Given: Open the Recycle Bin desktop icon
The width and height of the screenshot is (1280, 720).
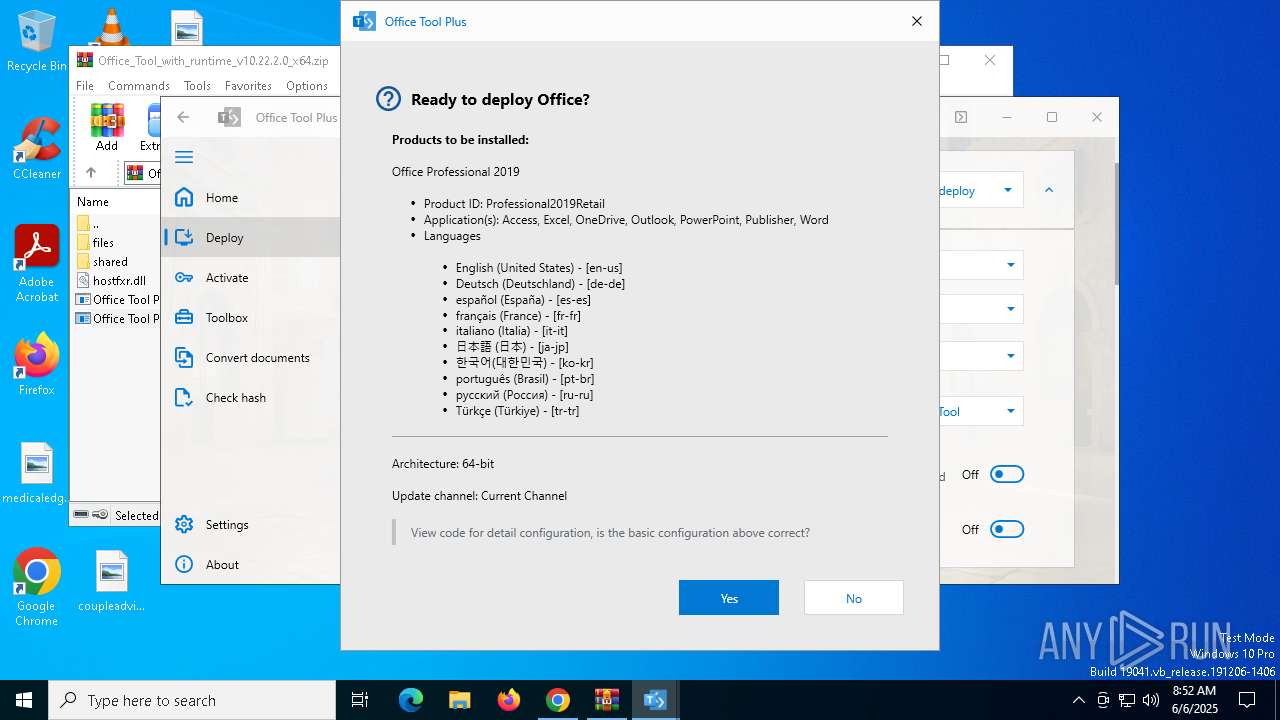Looking at the screenshot, I should tap(37, 42).
